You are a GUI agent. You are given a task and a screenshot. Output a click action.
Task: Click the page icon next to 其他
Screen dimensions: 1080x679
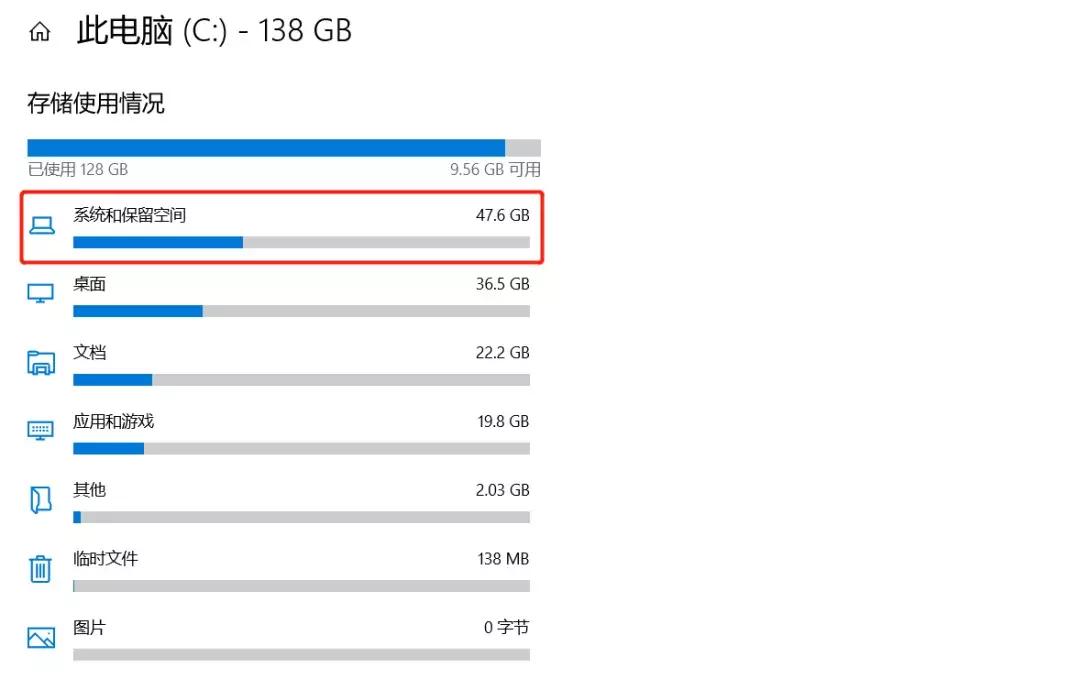[x=40, y=500]
